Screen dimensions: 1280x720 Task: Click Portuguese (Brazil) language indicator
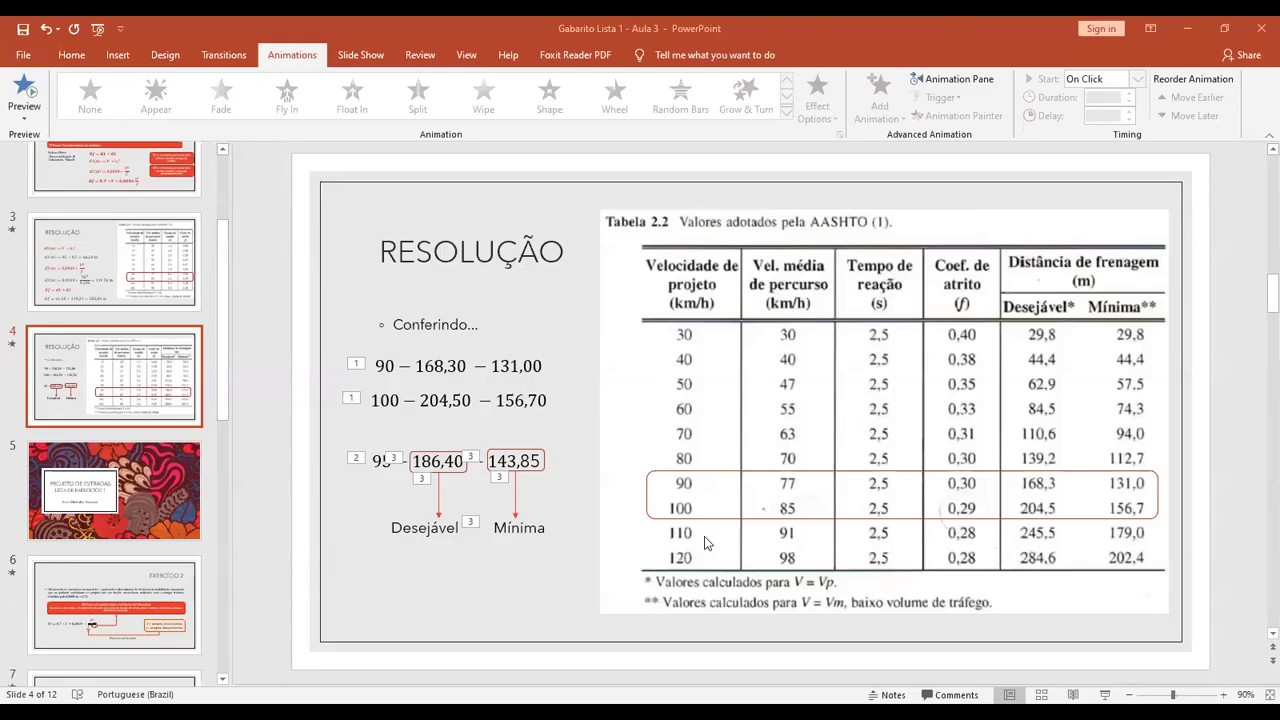coord(135,695)
